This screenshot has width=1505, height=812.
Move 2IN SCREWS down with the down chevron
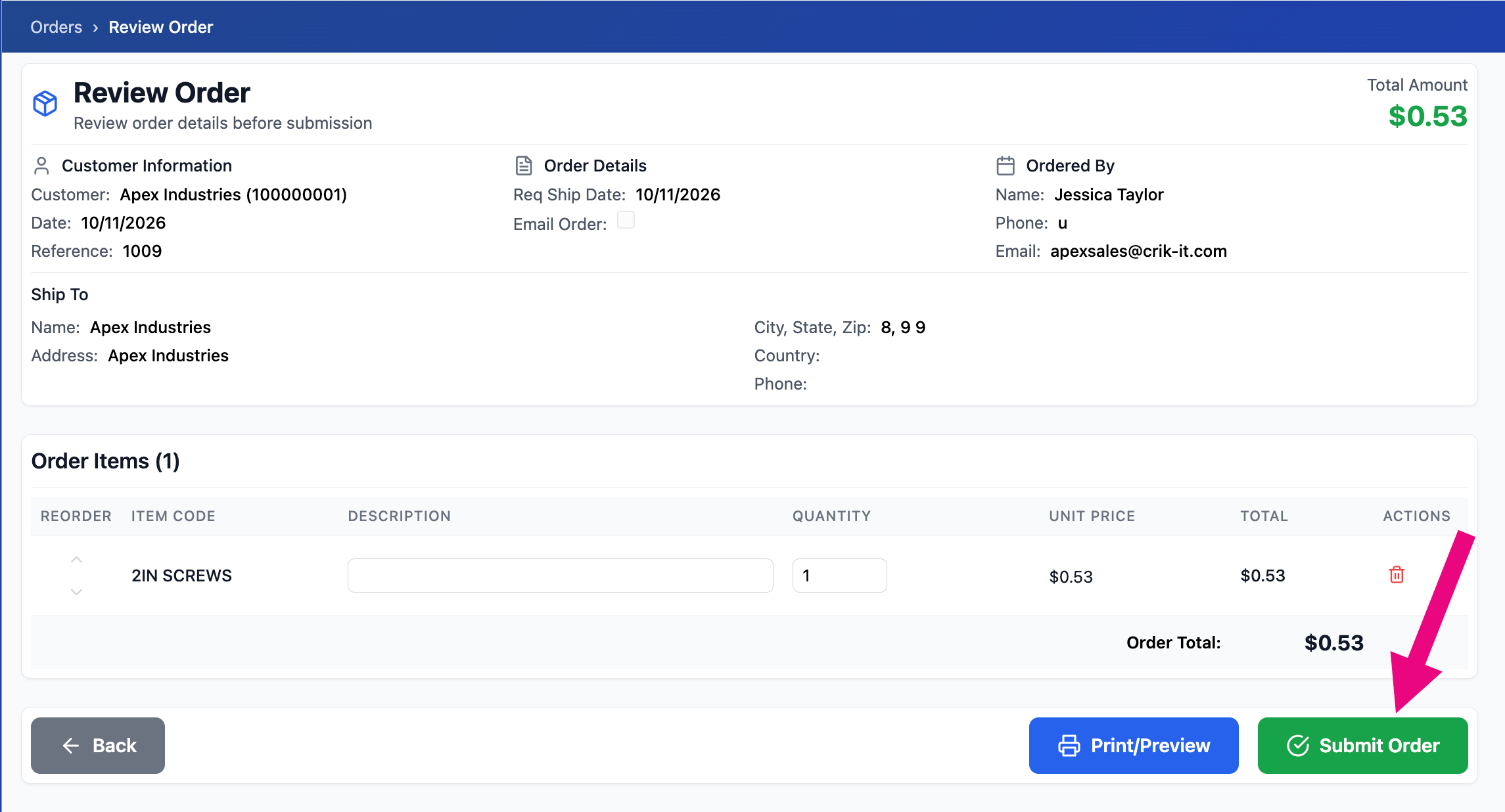[x=76, y=592]
